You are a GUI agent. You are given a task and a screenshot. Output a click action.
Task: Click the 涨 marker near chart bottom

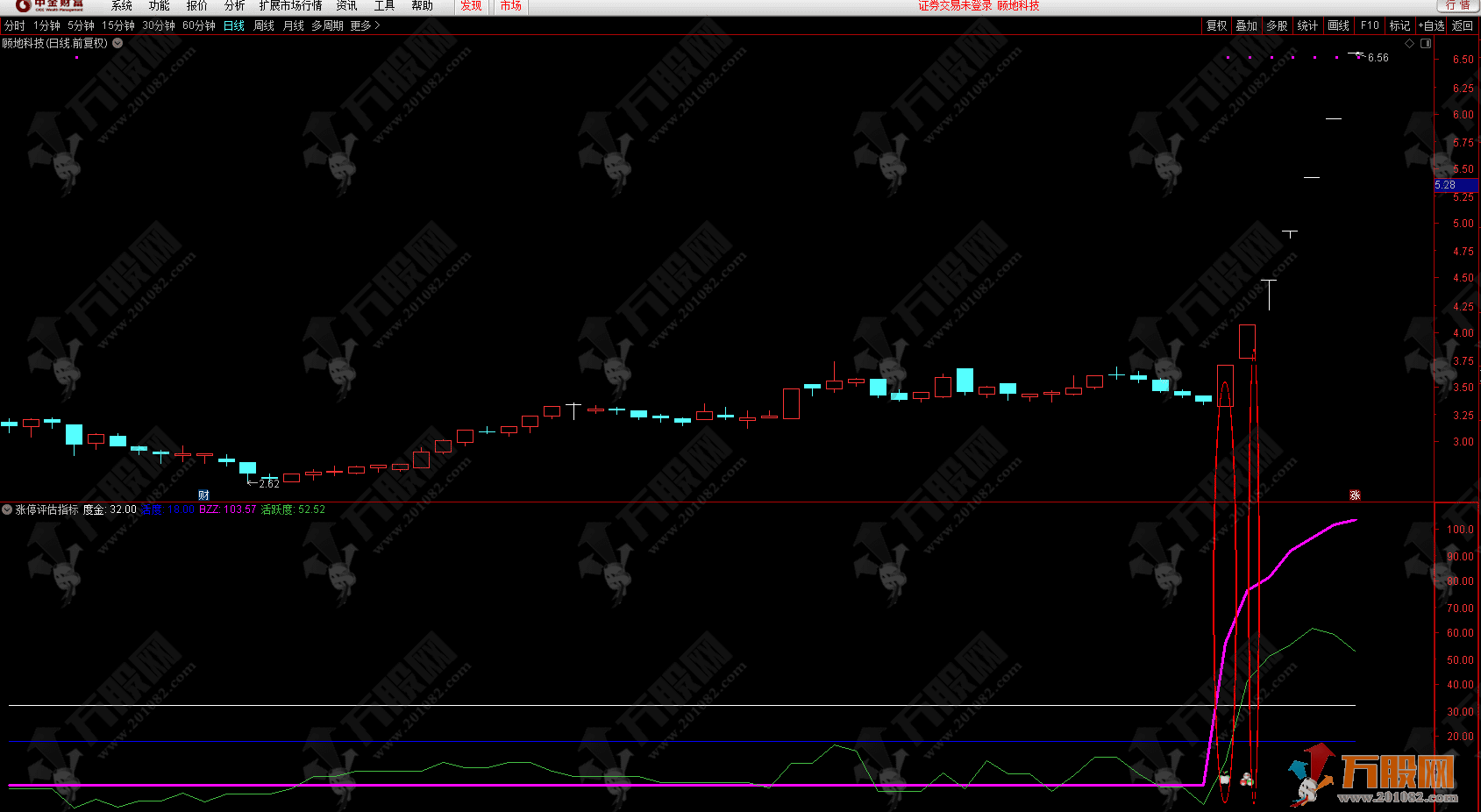click(x=1355, y=495)
